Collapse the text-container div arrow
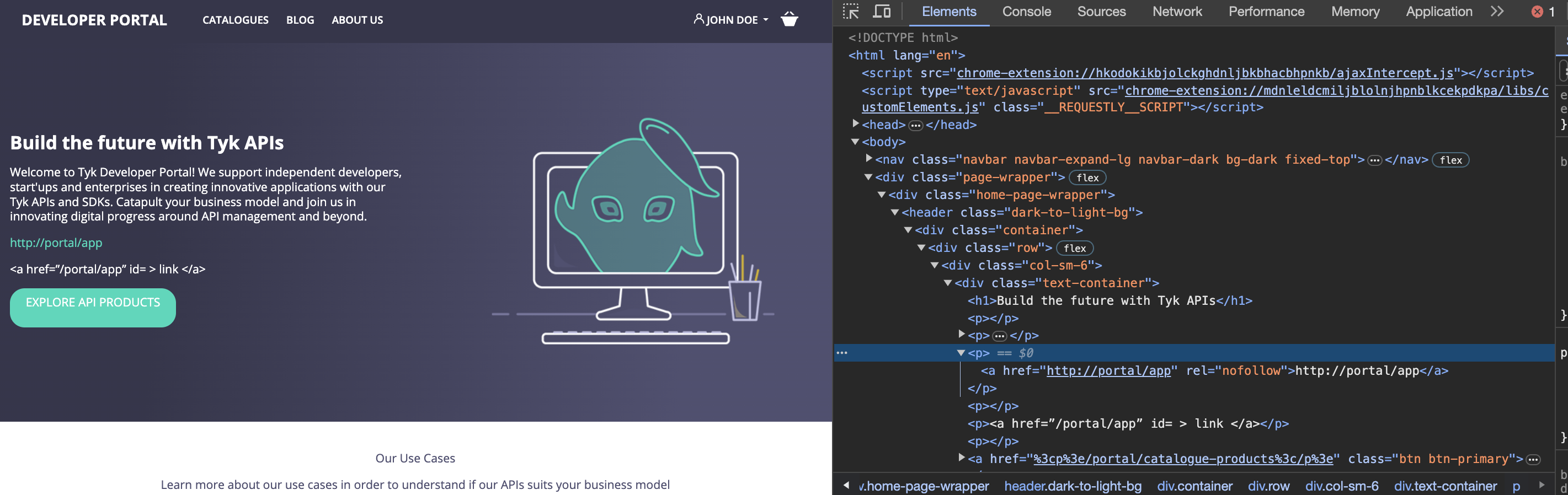Screen dimensions: 1568x495 pos(948,283)
